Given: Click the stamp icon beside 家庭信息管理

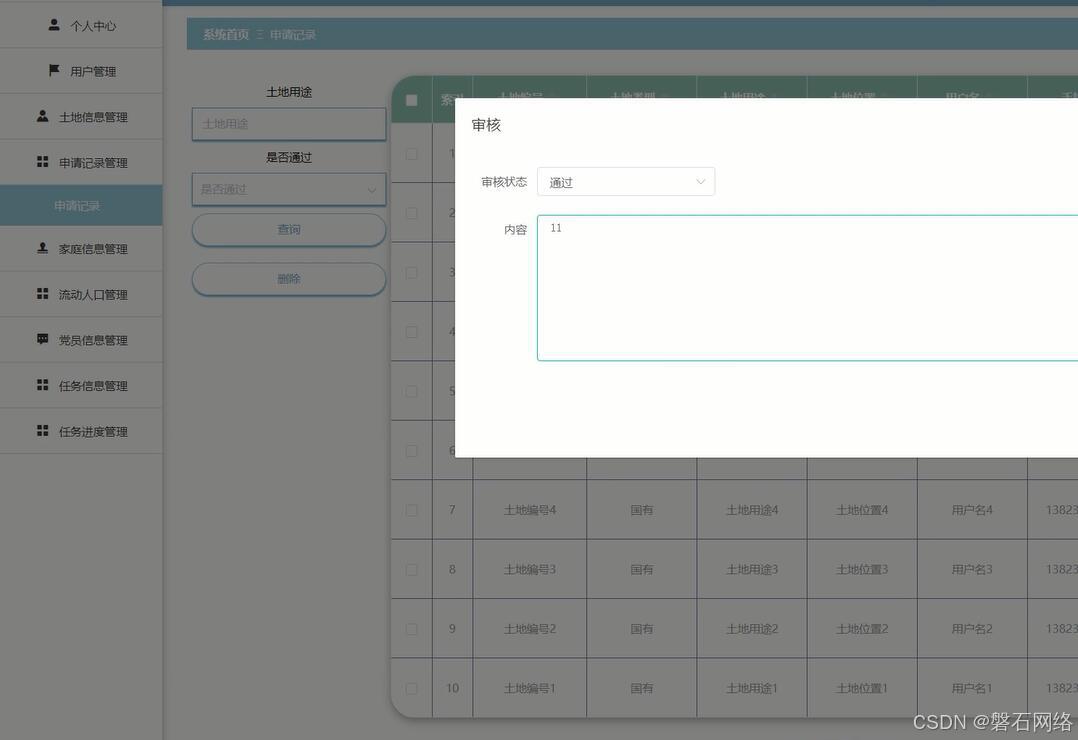Looking at the screenshot, I should 43,248.
